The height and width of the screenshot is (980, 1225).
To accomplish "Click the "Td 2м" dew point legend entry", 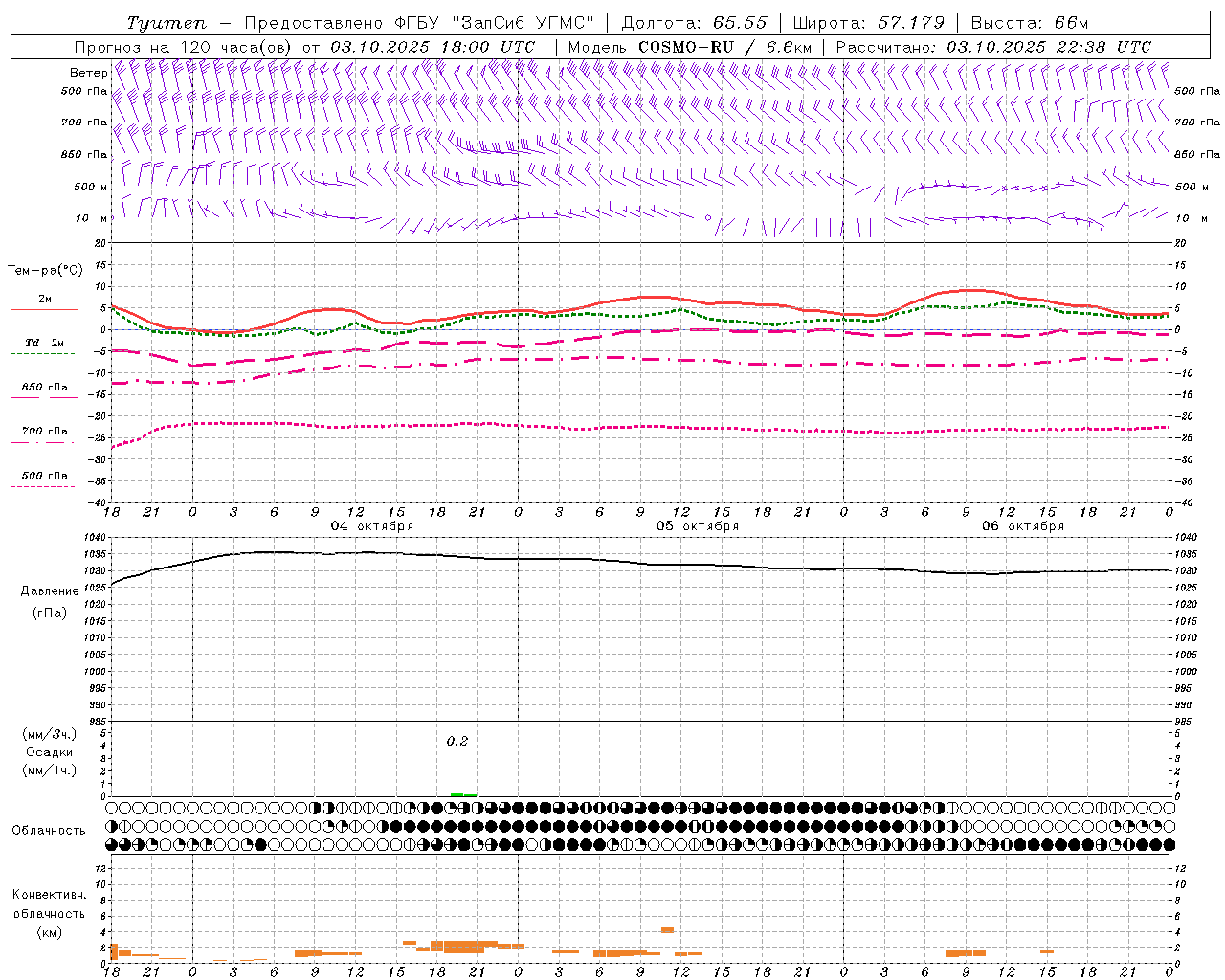I will click(44, 343).
